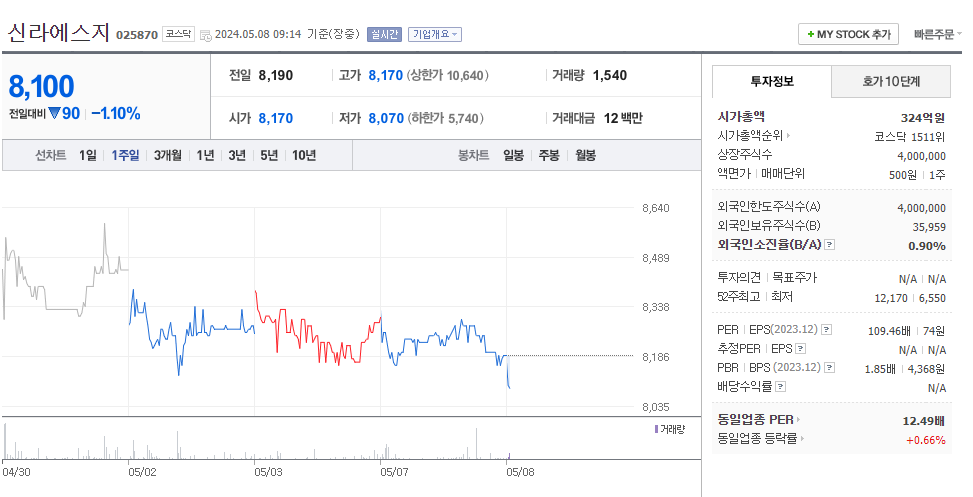
Task: Click the 코스닥 market badge
Action: click(x=179, y=34)
